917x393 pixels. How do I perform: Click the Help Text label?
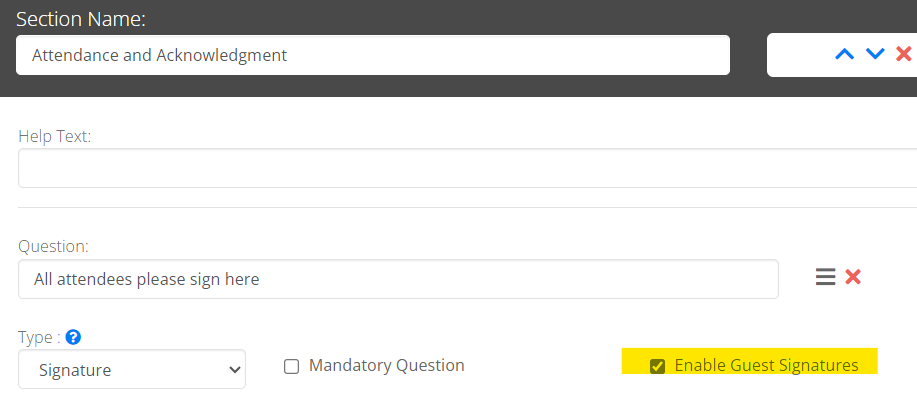point(55,136)
